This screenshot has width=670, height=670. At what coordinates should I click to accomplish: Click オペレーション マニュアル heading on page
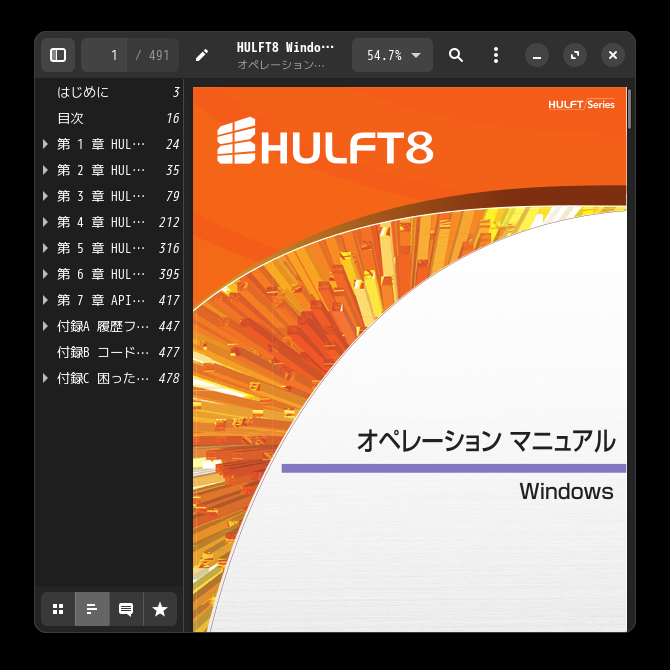click(486, 441)
